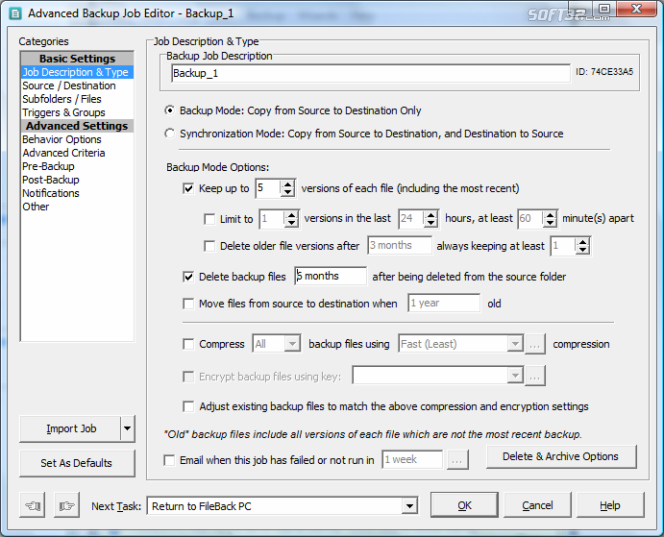Increase the 'Keep up to' versions spinner

click(288, 184)
